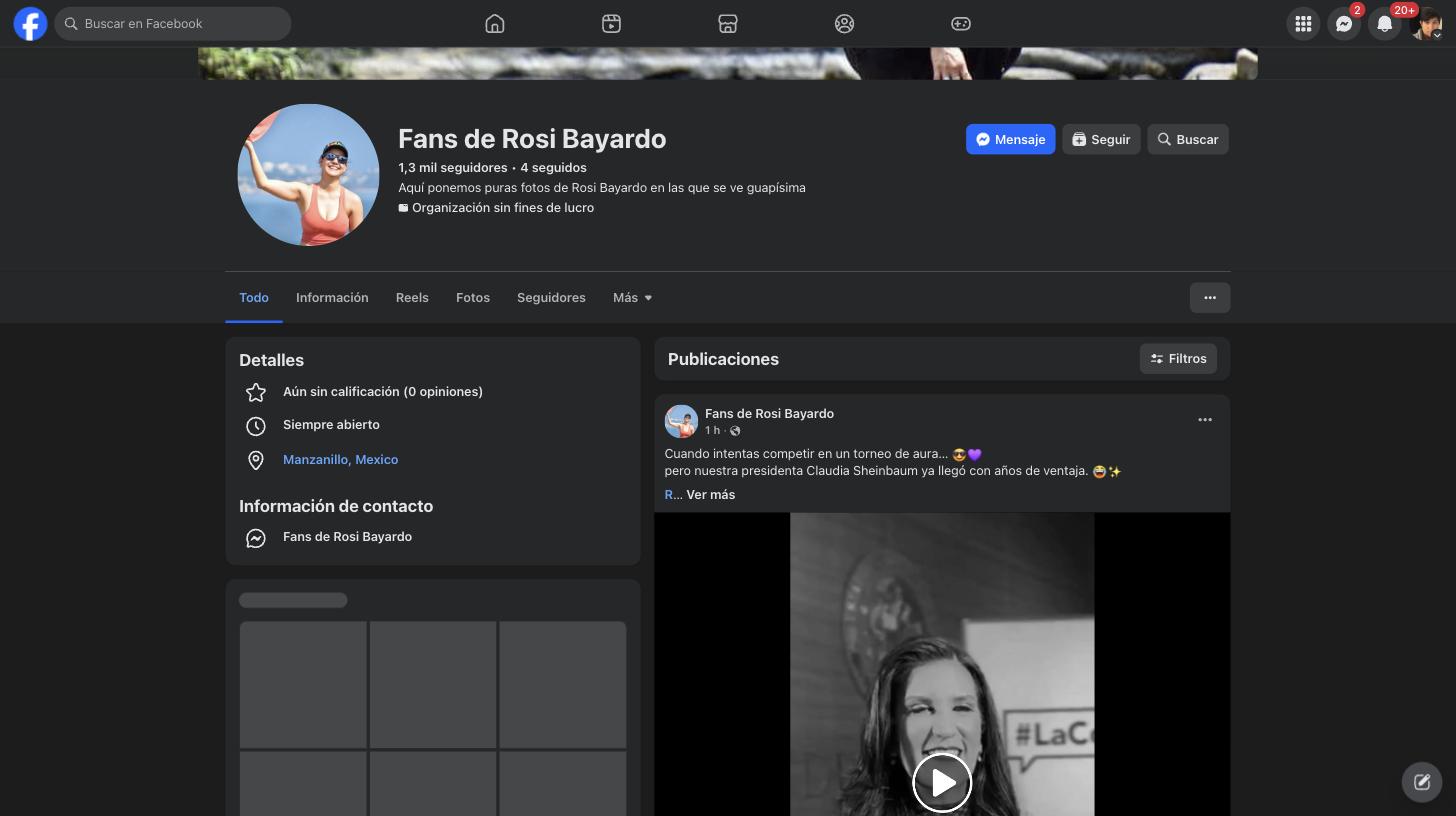Open the Reels video icon in top bar
The height and width of the screenshot is (816, 1456).
click(611, 24)
